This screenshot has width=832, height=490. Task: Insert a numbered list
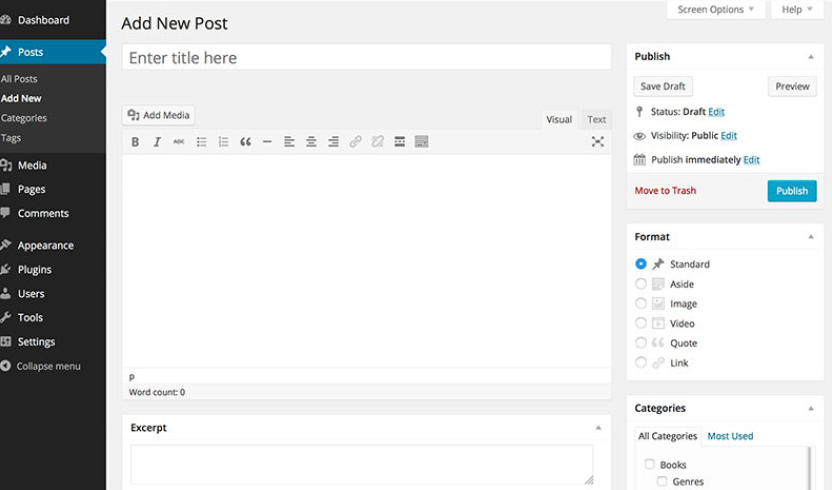(x=223, y=142)
